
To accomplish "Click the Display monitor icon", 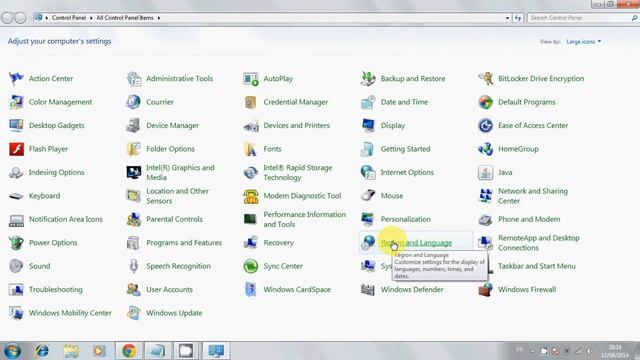I will pos(368,125).
